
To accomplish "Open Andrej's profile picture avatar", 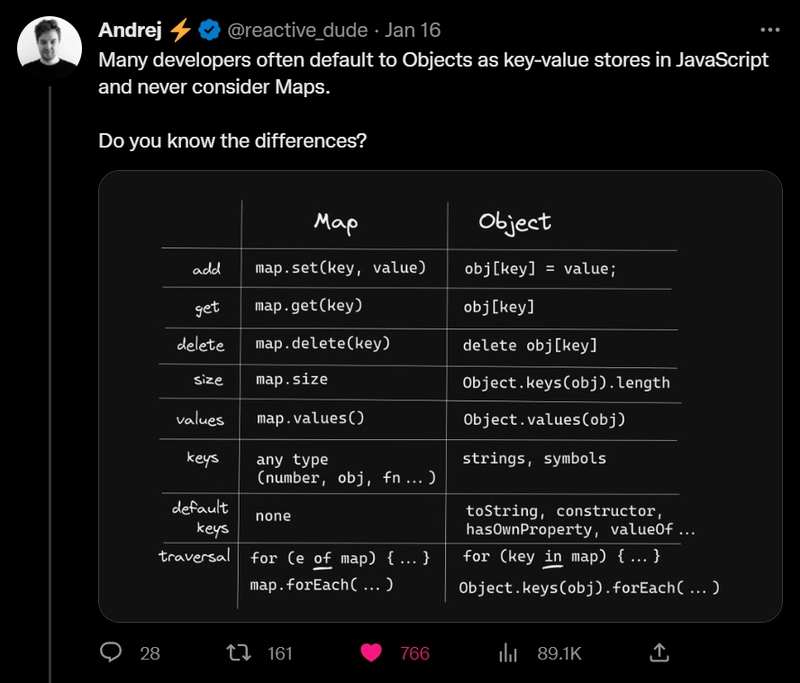I will [x=49, y=47].
